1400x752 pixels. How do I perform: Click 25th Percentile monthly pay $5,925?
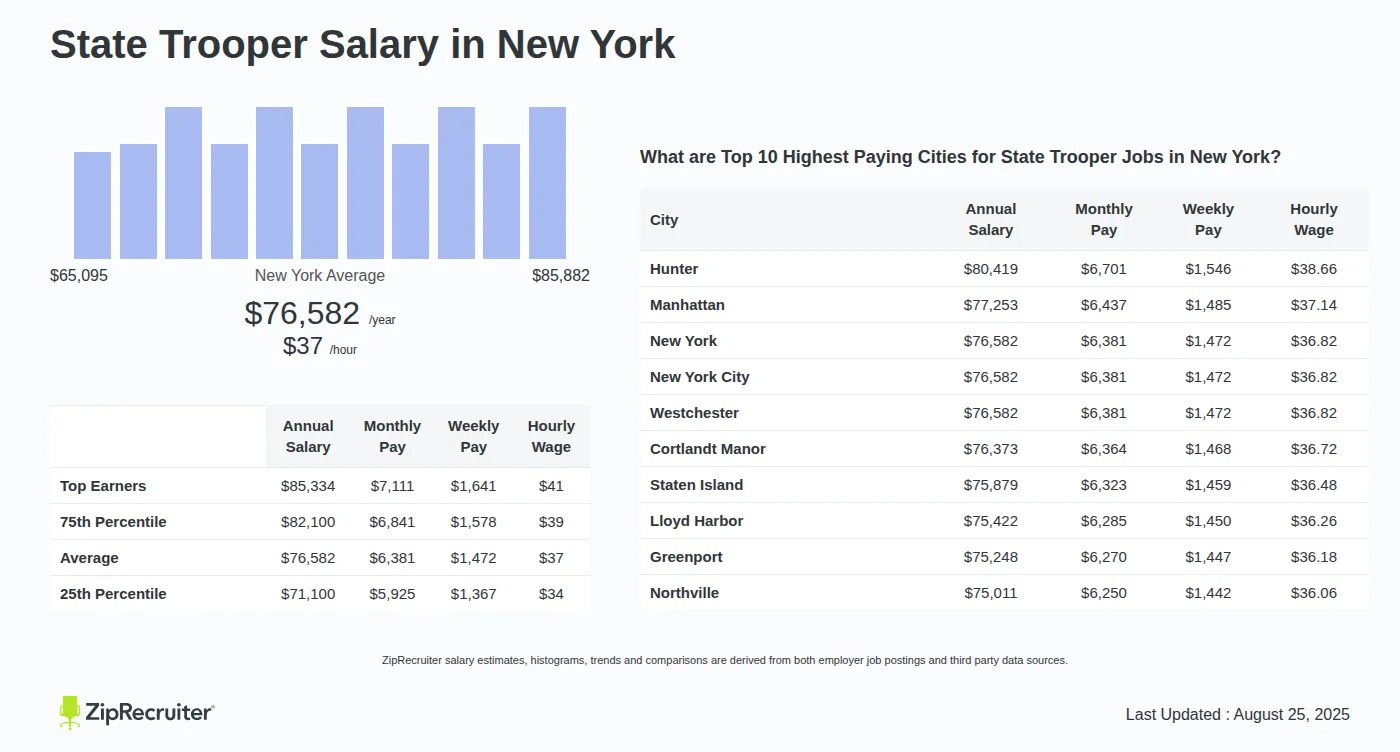click(x=392, y=594)
